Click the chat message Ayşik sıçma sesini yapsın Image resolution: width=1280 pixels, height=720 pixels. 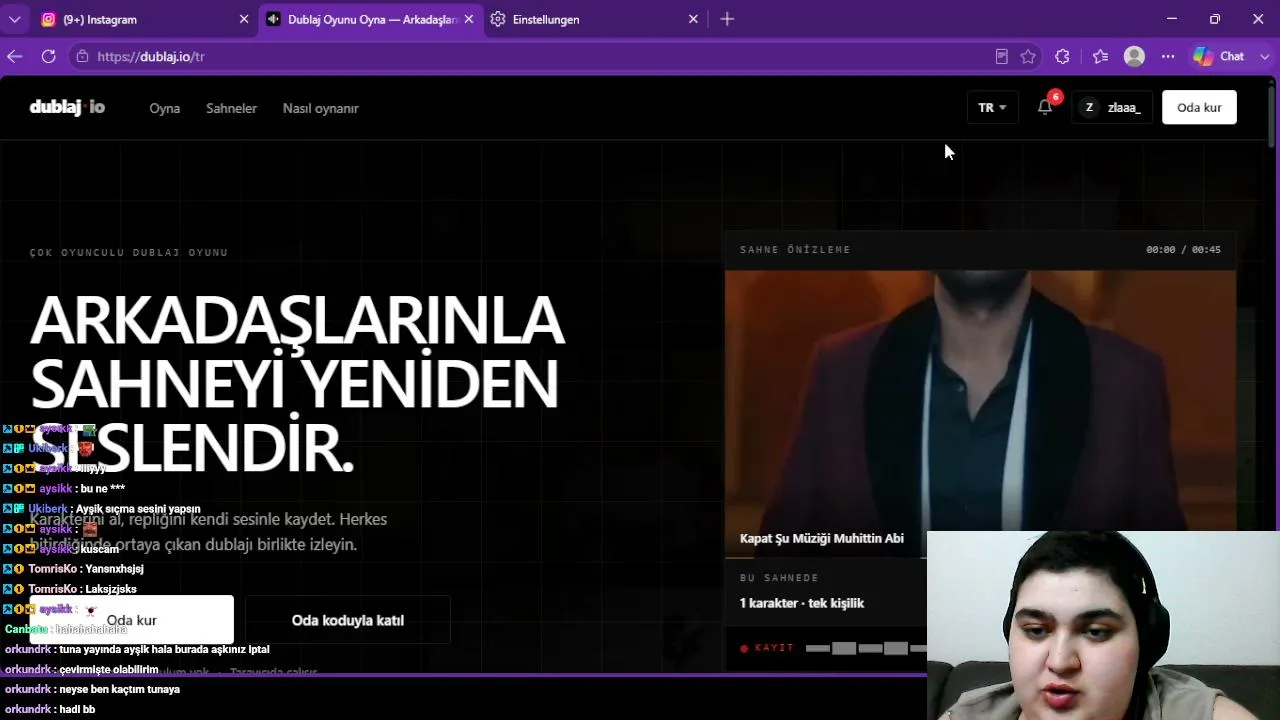[138, 509]
